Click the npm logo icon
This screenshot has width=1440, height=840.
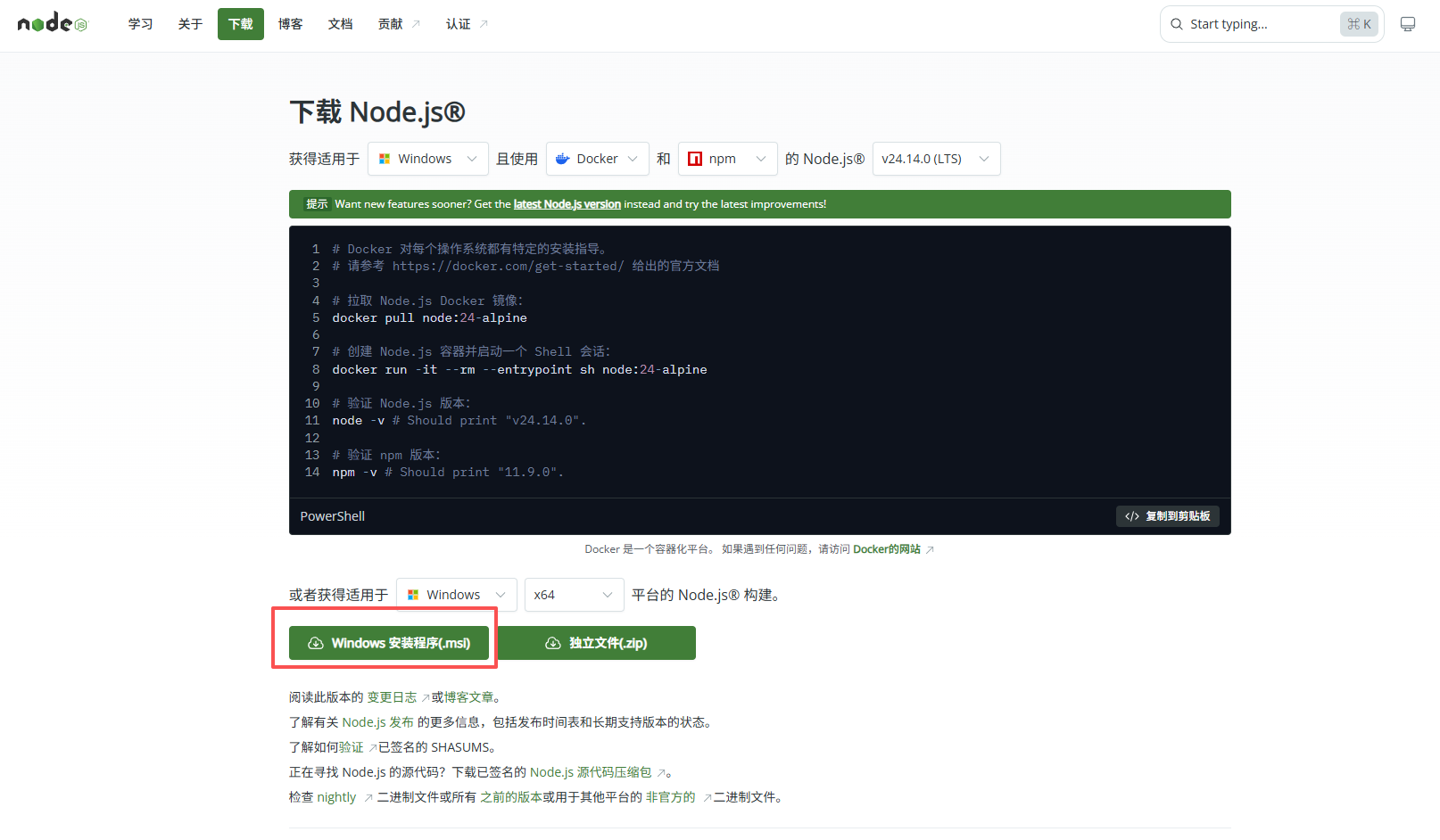click(695, 159)
